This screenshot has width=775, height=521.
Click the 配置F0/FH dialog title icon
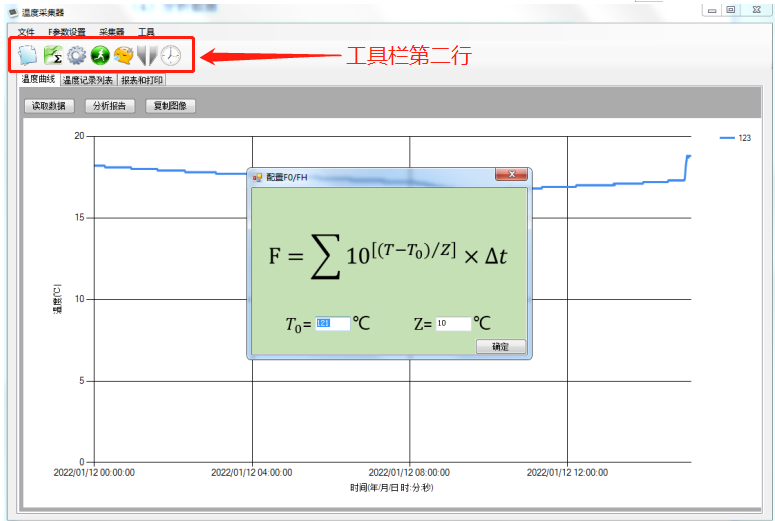click(x=257, y=177)
